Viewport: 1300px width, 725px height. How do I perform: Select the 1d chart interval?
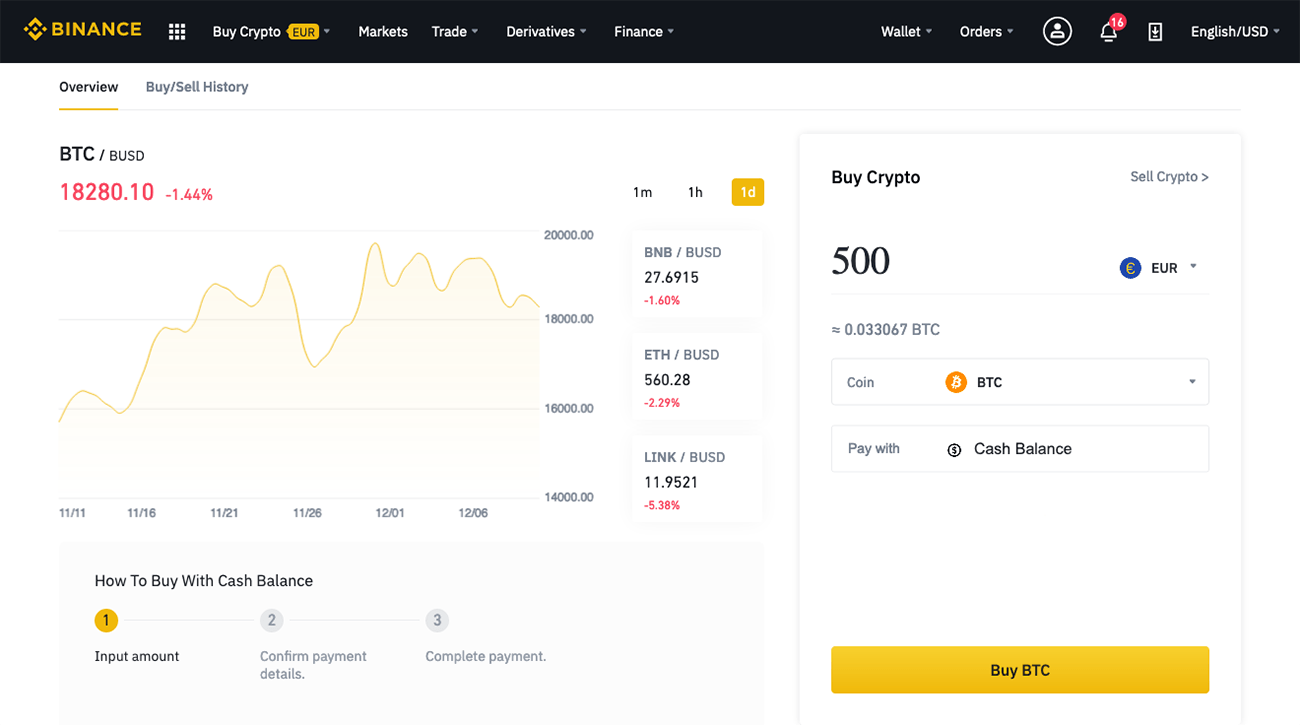pos(747,191)
